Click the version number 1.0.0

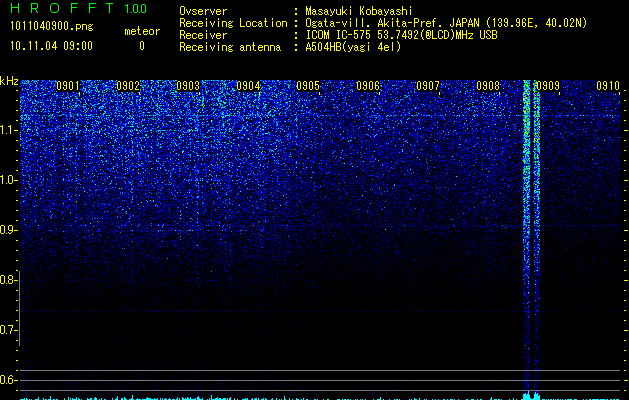point(136,8)
